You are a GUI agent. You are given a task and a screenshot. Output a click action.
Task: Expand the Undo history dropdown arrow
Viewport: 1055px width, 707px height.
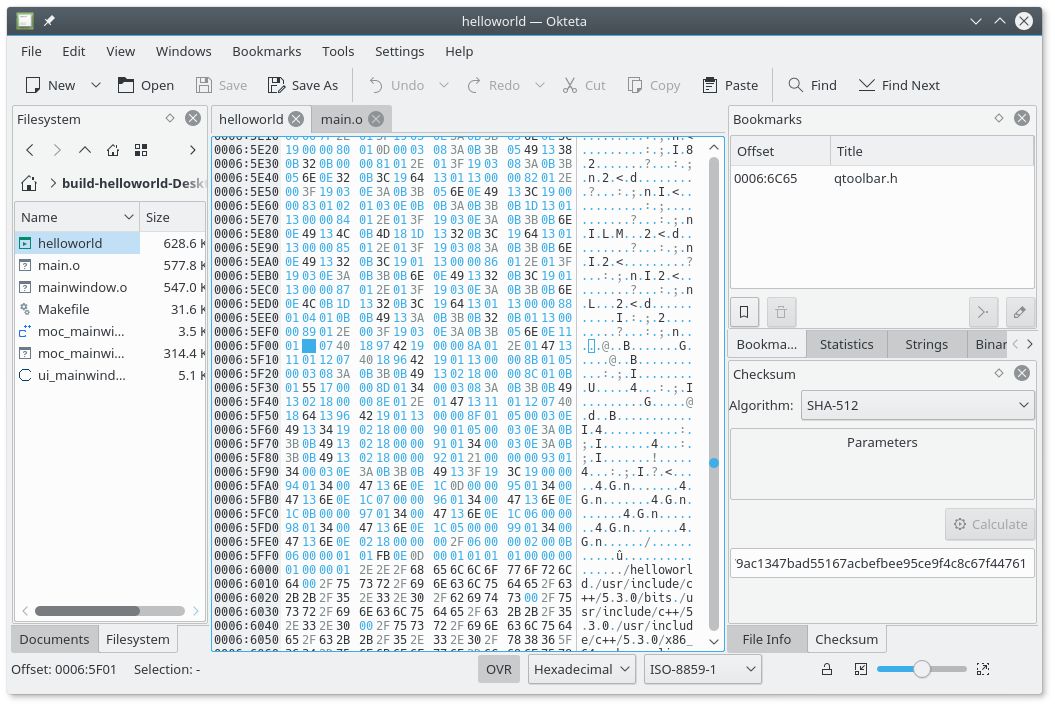[444, 85]
